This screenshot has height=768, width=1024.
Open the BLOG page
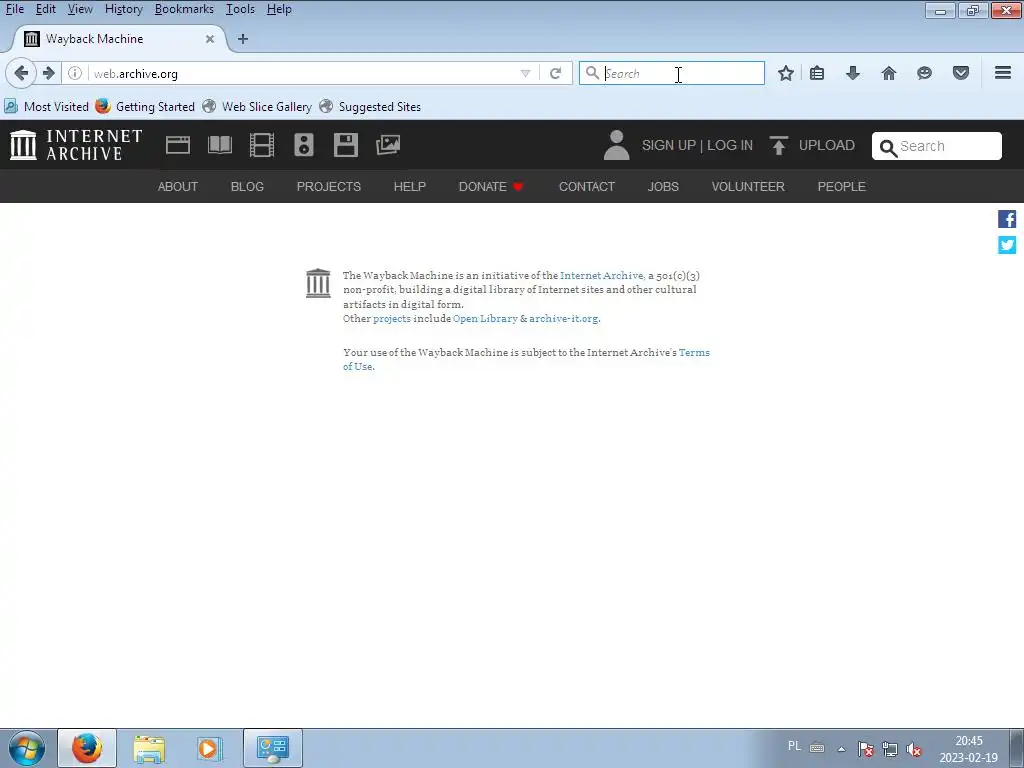pos(247,187)
